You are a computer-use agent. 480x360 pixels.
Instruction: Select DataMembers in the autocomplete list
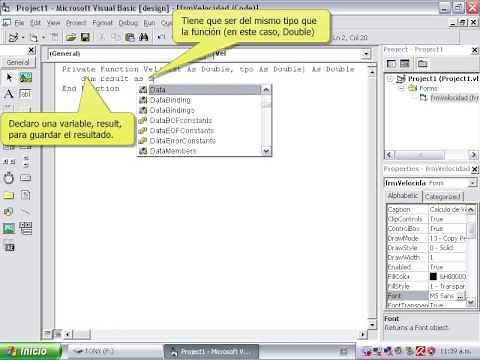pyautogui.click(x=199, y=151)
